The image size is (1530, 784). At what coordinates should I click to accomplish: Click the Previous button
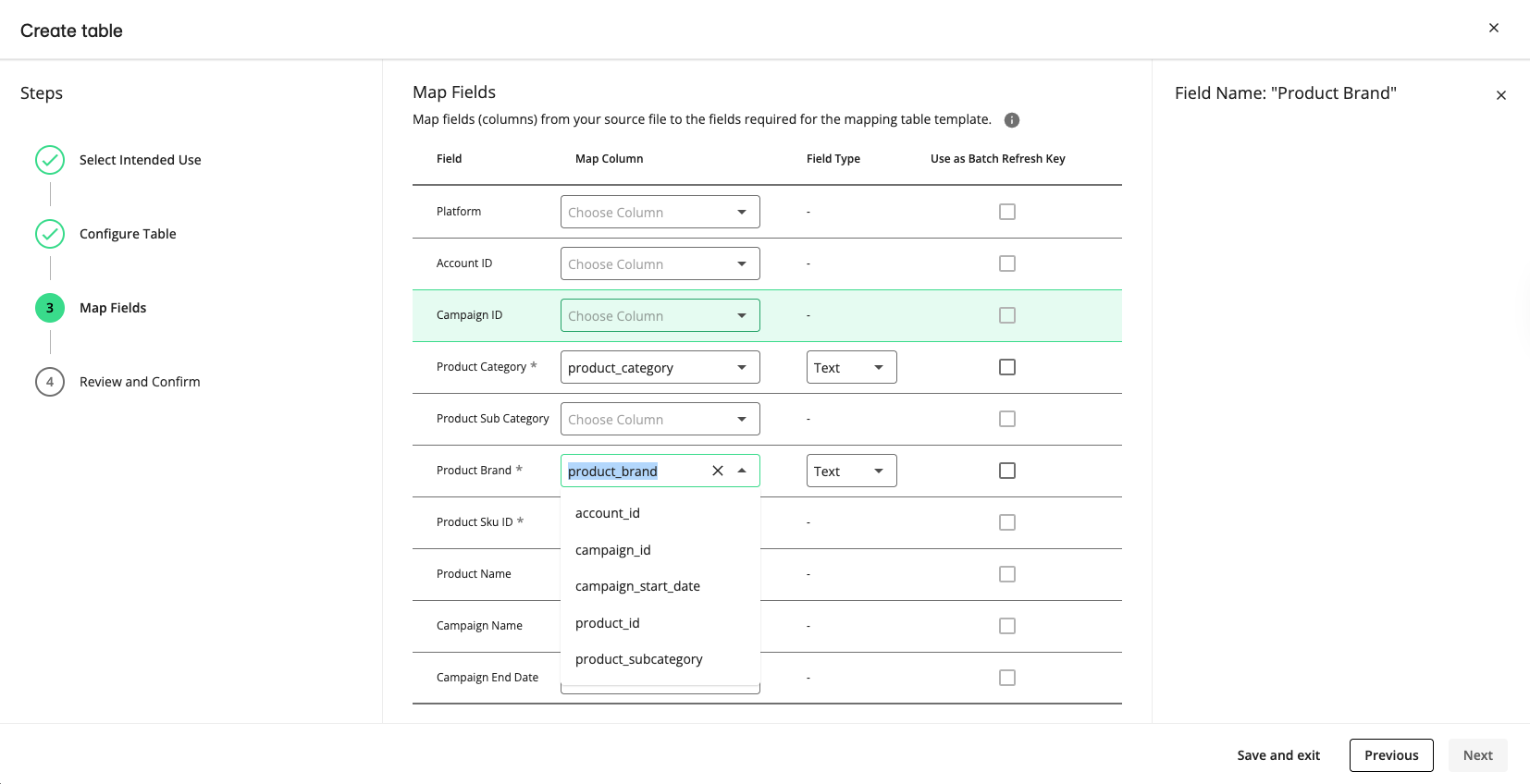click(1390, 755)
